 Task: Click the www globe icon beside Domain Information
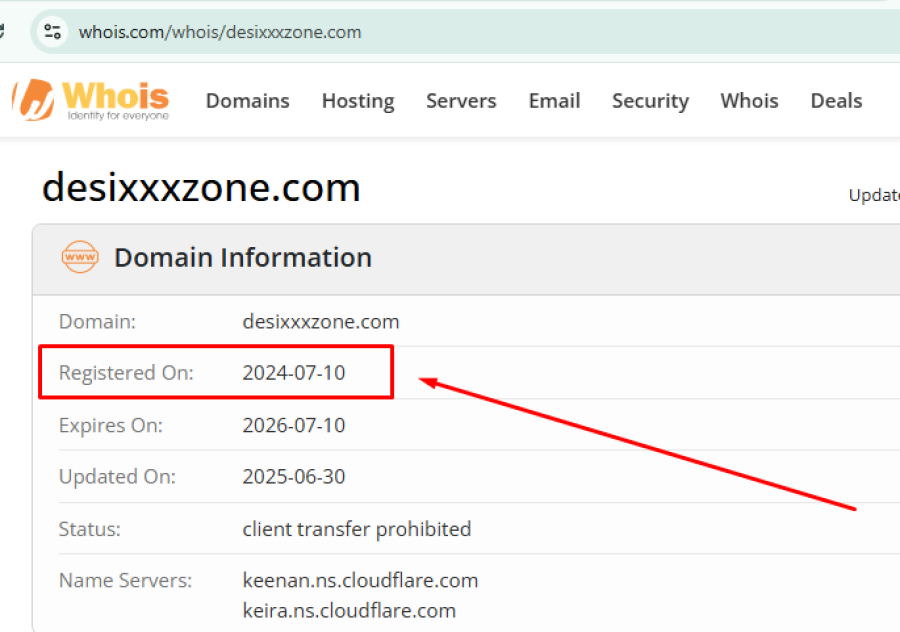point(80,257)
